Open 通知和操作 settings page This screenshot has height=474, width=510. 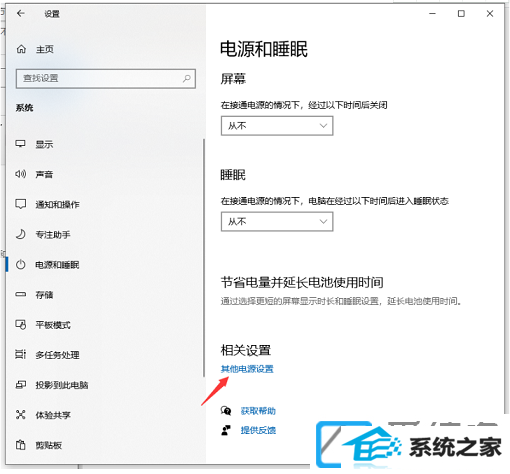coord(57,204)
